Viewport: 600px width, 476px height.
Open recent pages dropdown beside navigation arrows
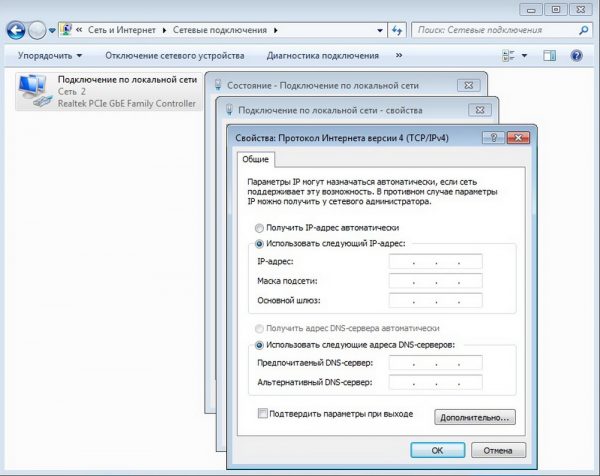(52, 31)
